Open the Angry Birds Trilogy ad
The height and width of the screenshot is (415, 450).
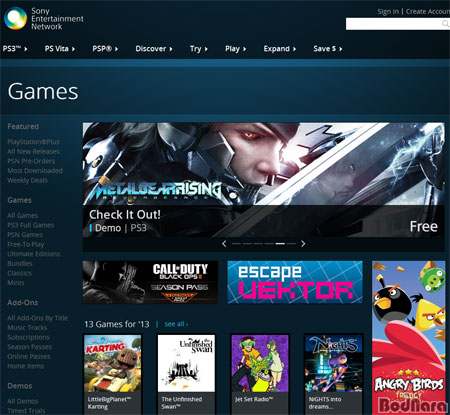pos(409,338)
